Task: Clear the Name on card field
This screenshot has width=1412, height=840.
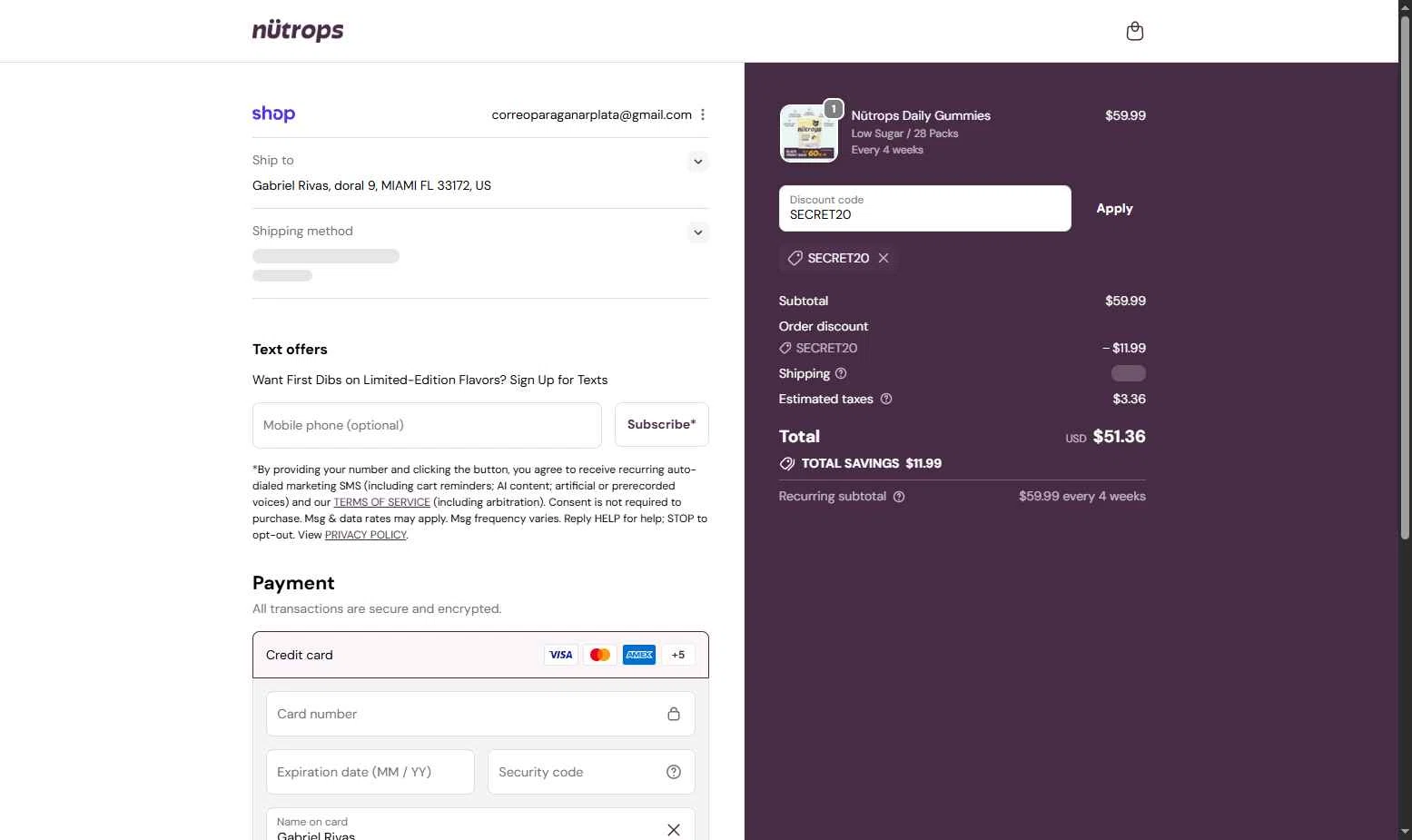Action: pos(674,830)
